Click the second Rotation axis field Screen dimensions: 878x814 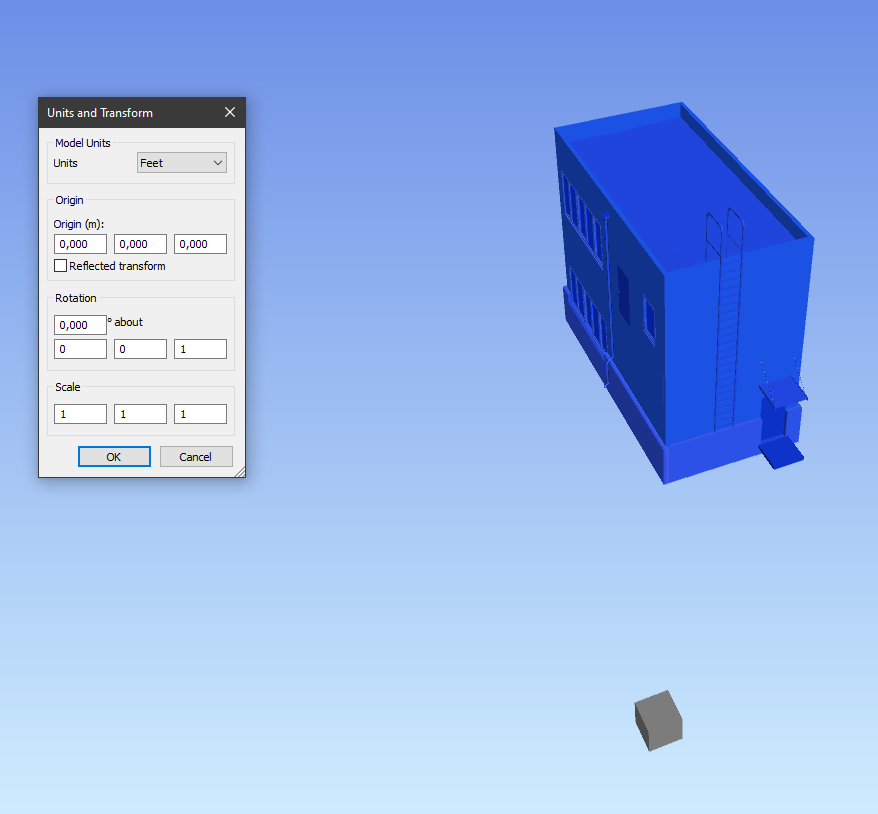coord(140,349)
